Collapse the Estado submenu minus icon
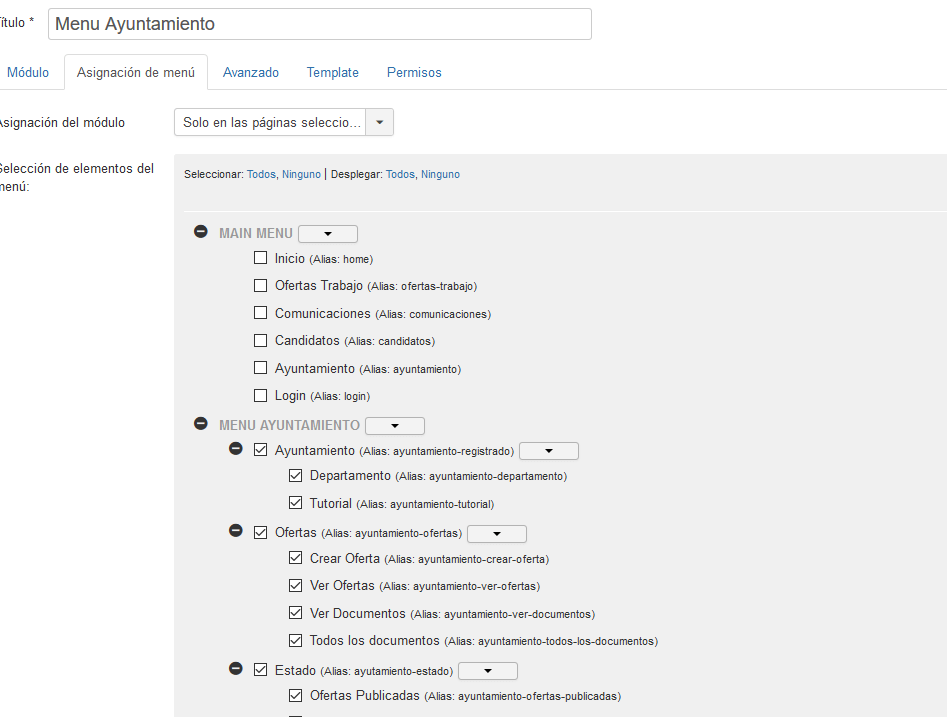The height and width of the screenshot is (717, 947). pyautogui.click(x=236, y=669)
